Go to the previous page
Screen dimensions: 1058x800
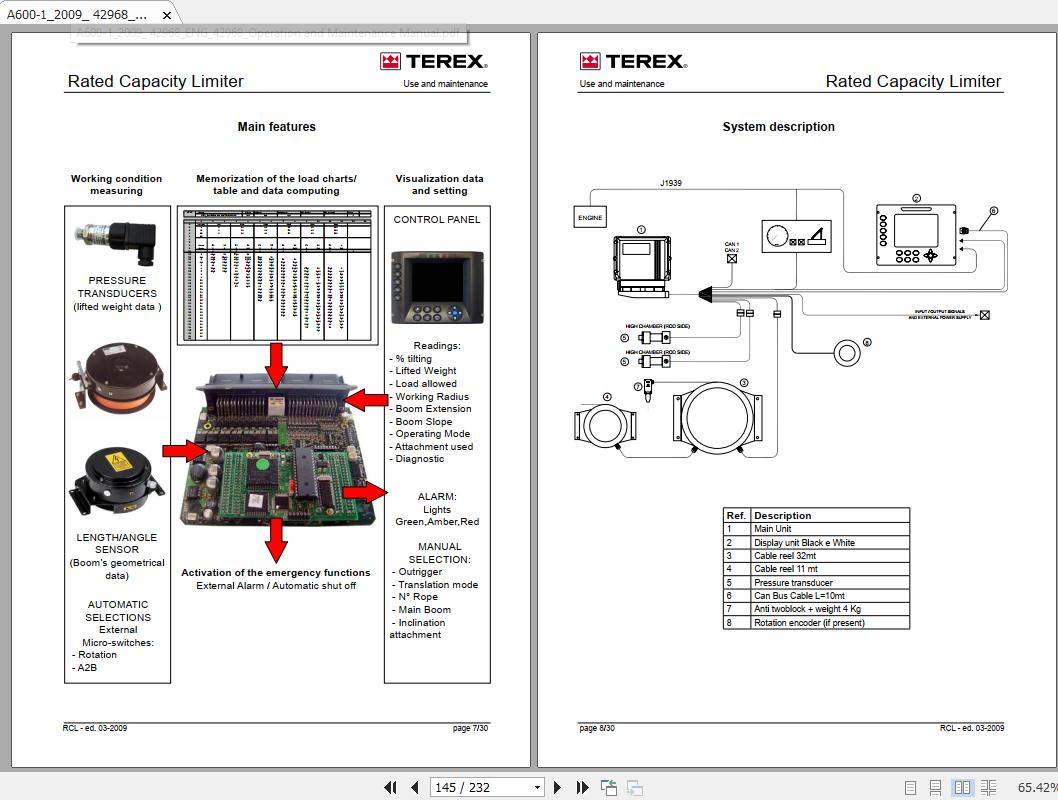(x=414, y=788)
